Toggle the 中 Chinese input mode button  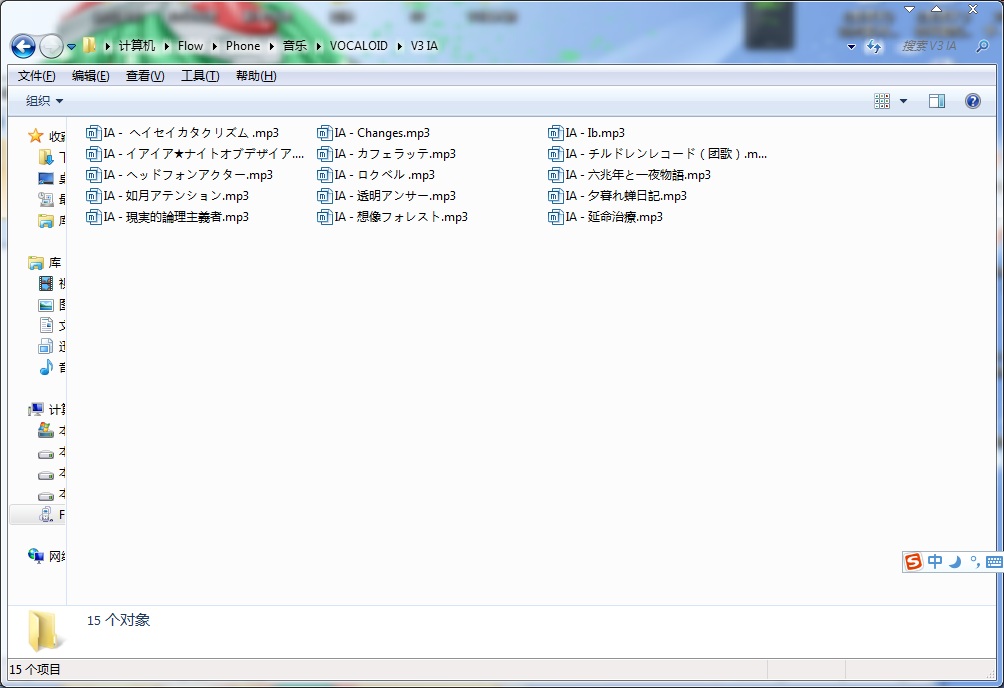935,562
